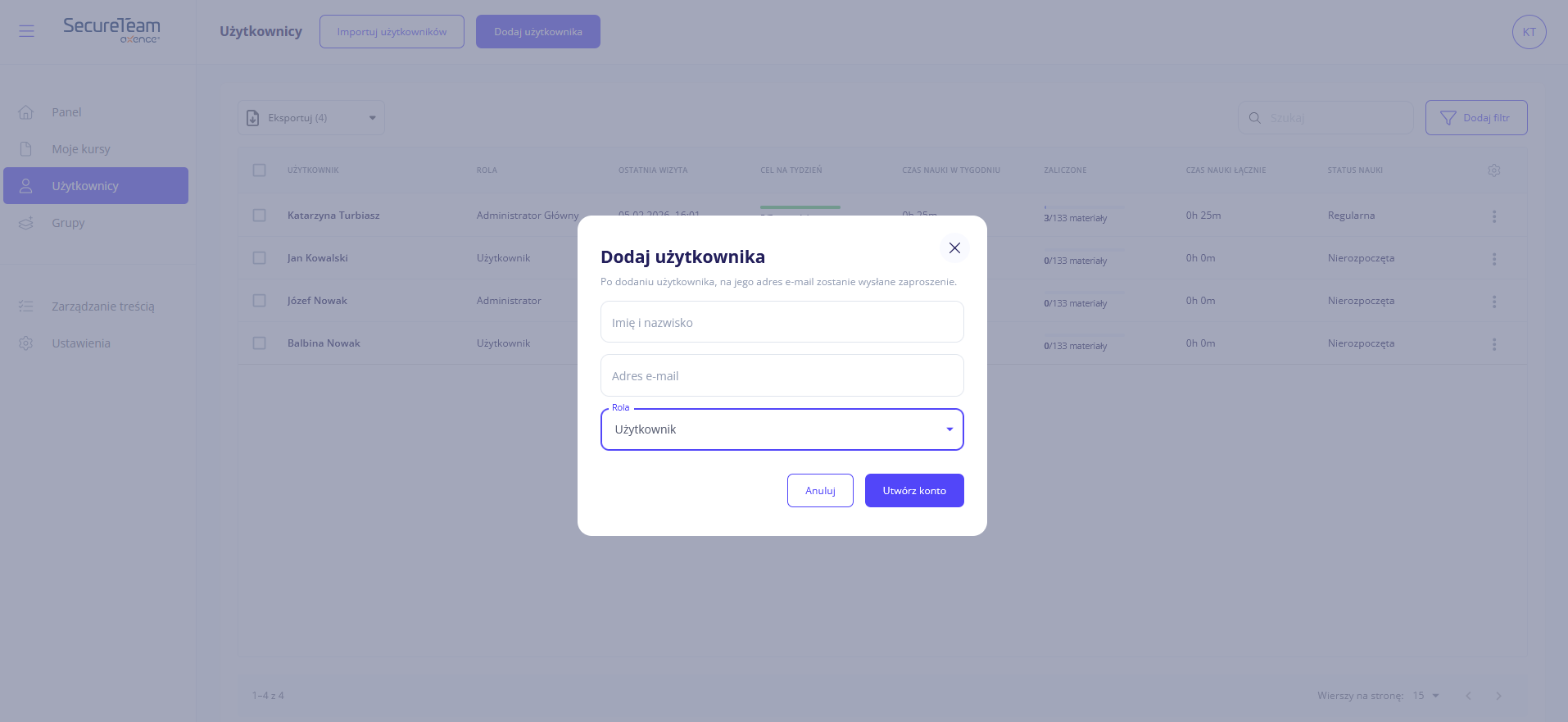The height and width of the screenshot is (722, 1568).
Task: Expand the Rola dropdown showing Użytkownik
Action: (782, 429)
